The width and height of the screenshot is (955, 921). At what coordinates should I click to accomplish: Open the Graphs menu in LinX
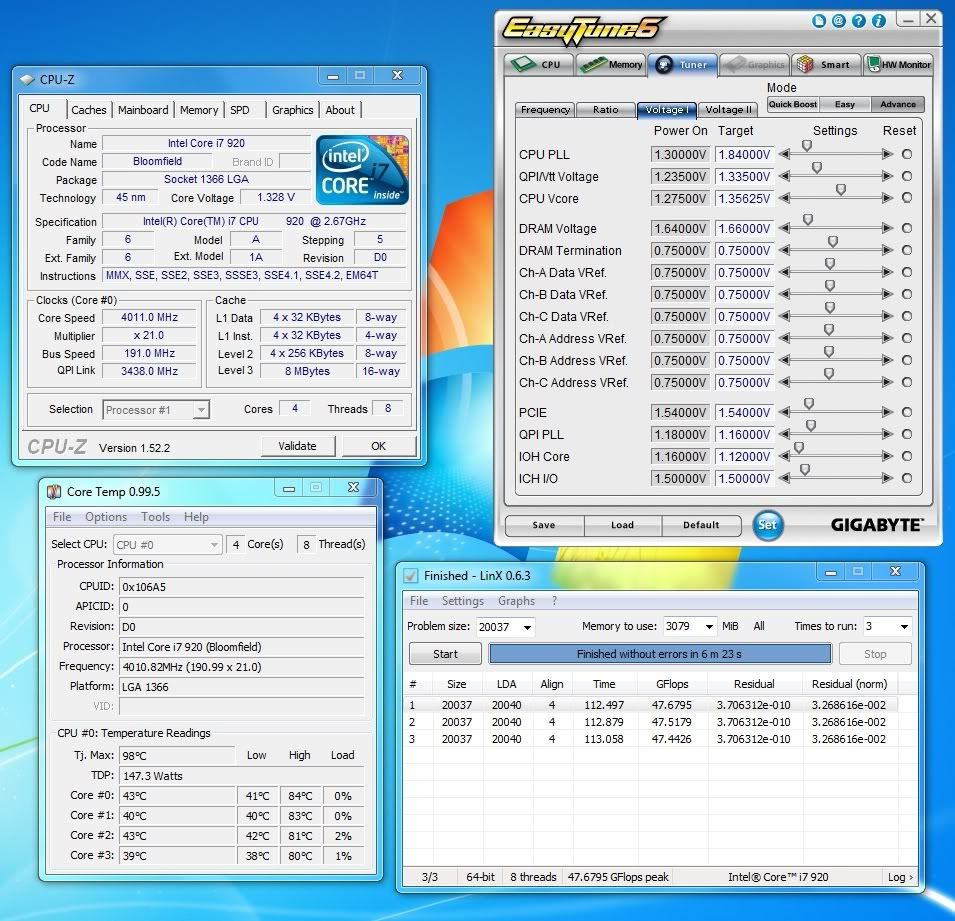[516, 601]
